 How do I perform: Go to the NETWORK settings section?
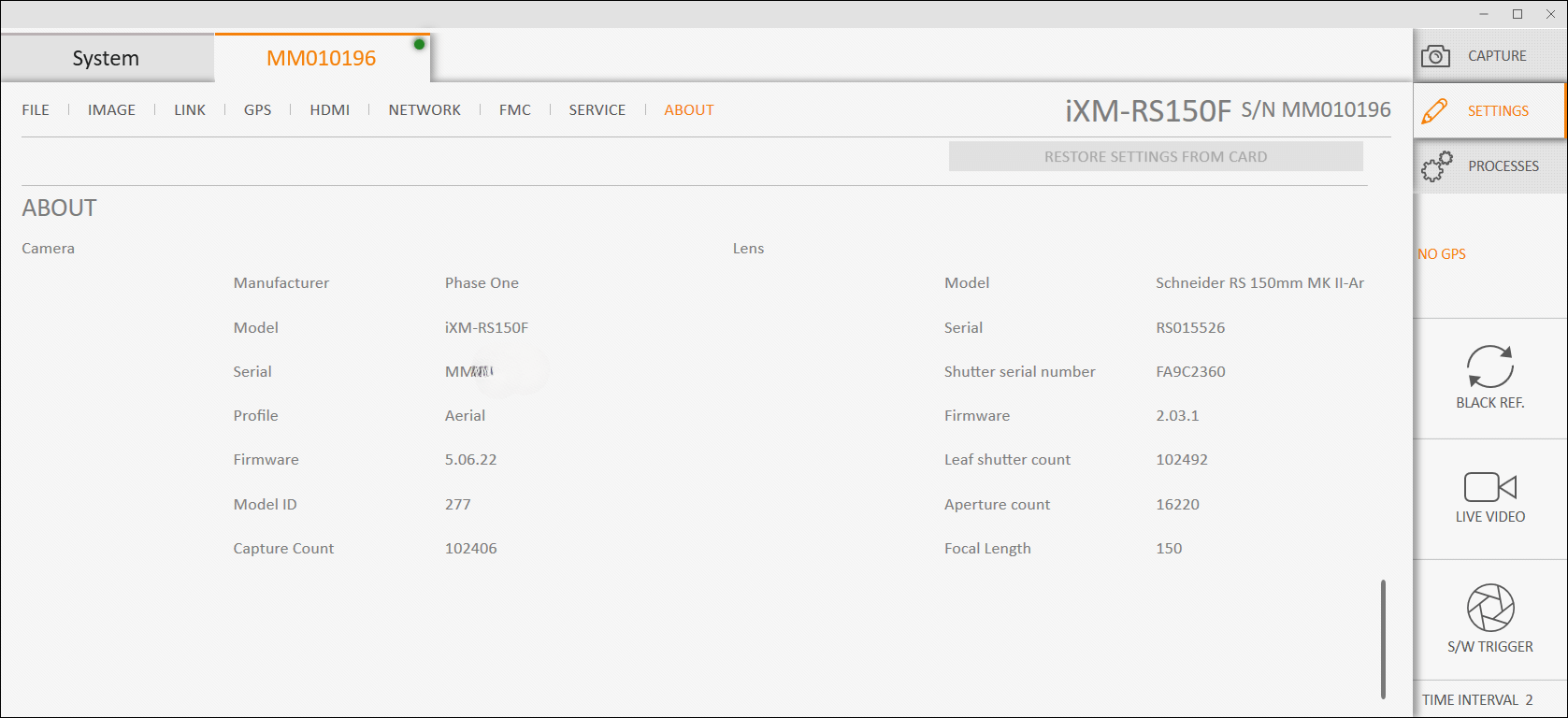[x=424, y=109]
